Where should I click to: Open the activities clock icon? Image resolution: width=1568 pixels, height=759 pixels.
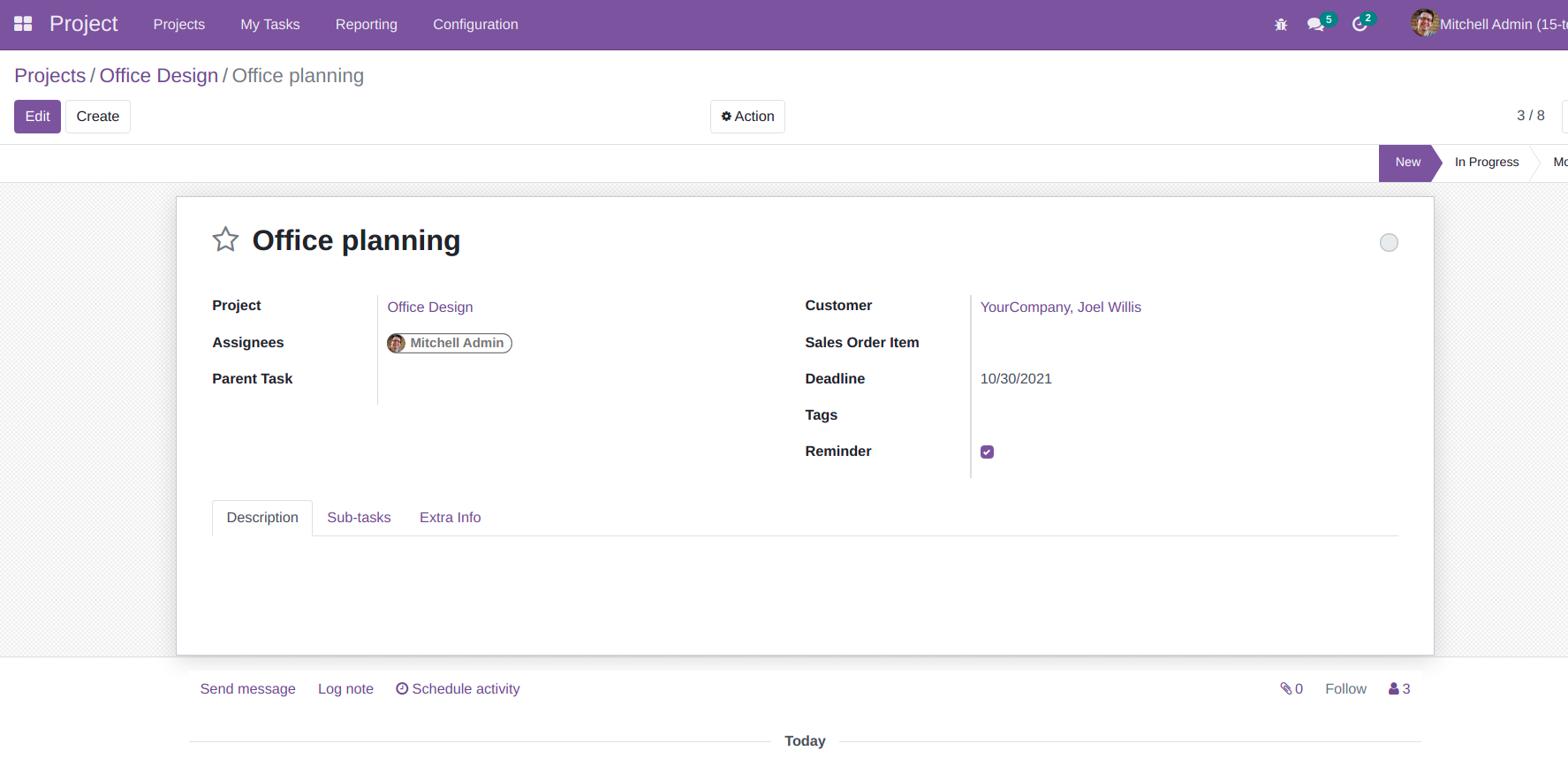(x=1360, y=25)
